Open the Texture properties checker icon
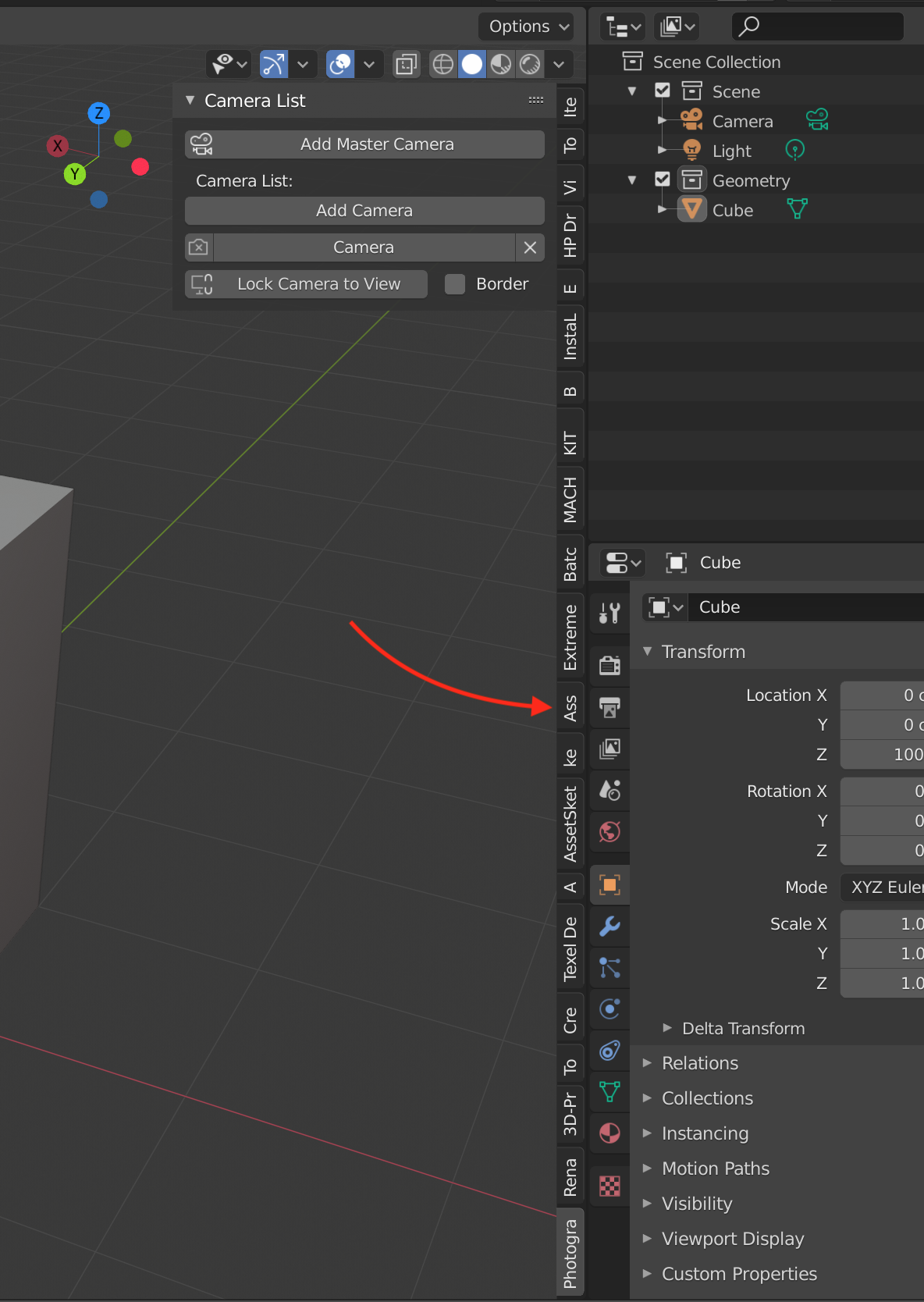The image size is (924, 1302). pos(609,1186)
